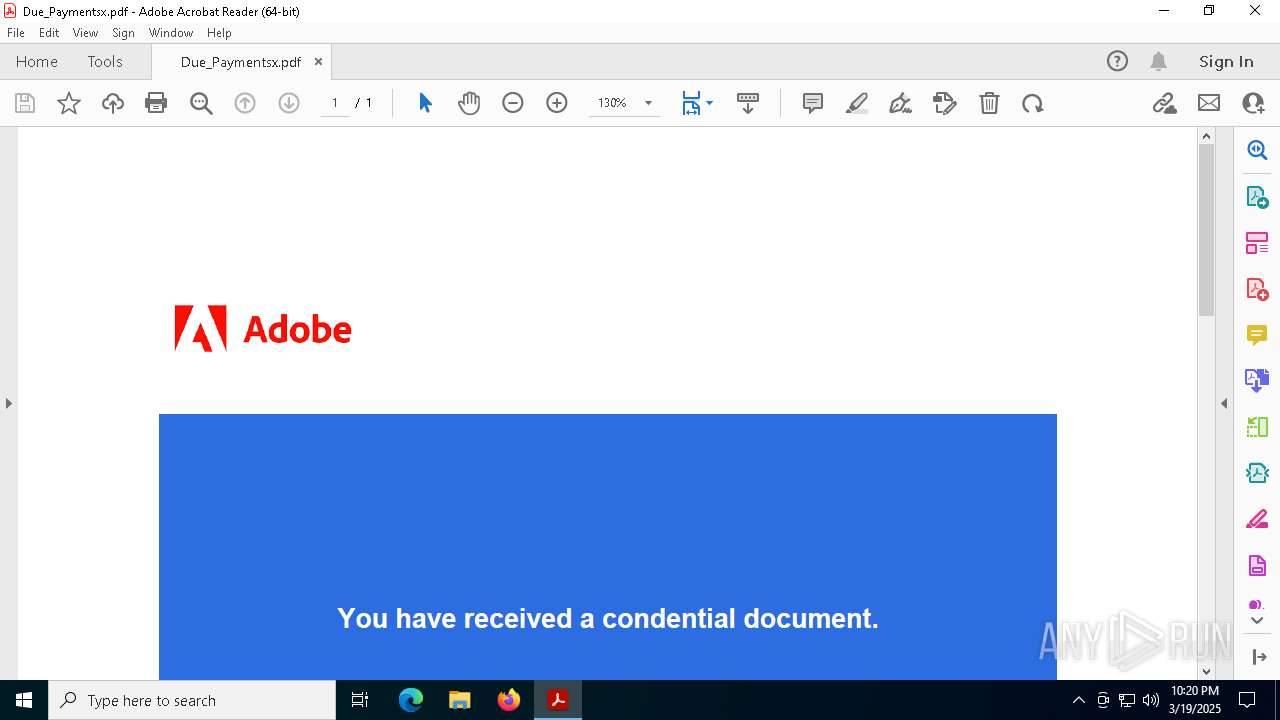Open the purple document tool in sidebar

(x=1257, y=565)
